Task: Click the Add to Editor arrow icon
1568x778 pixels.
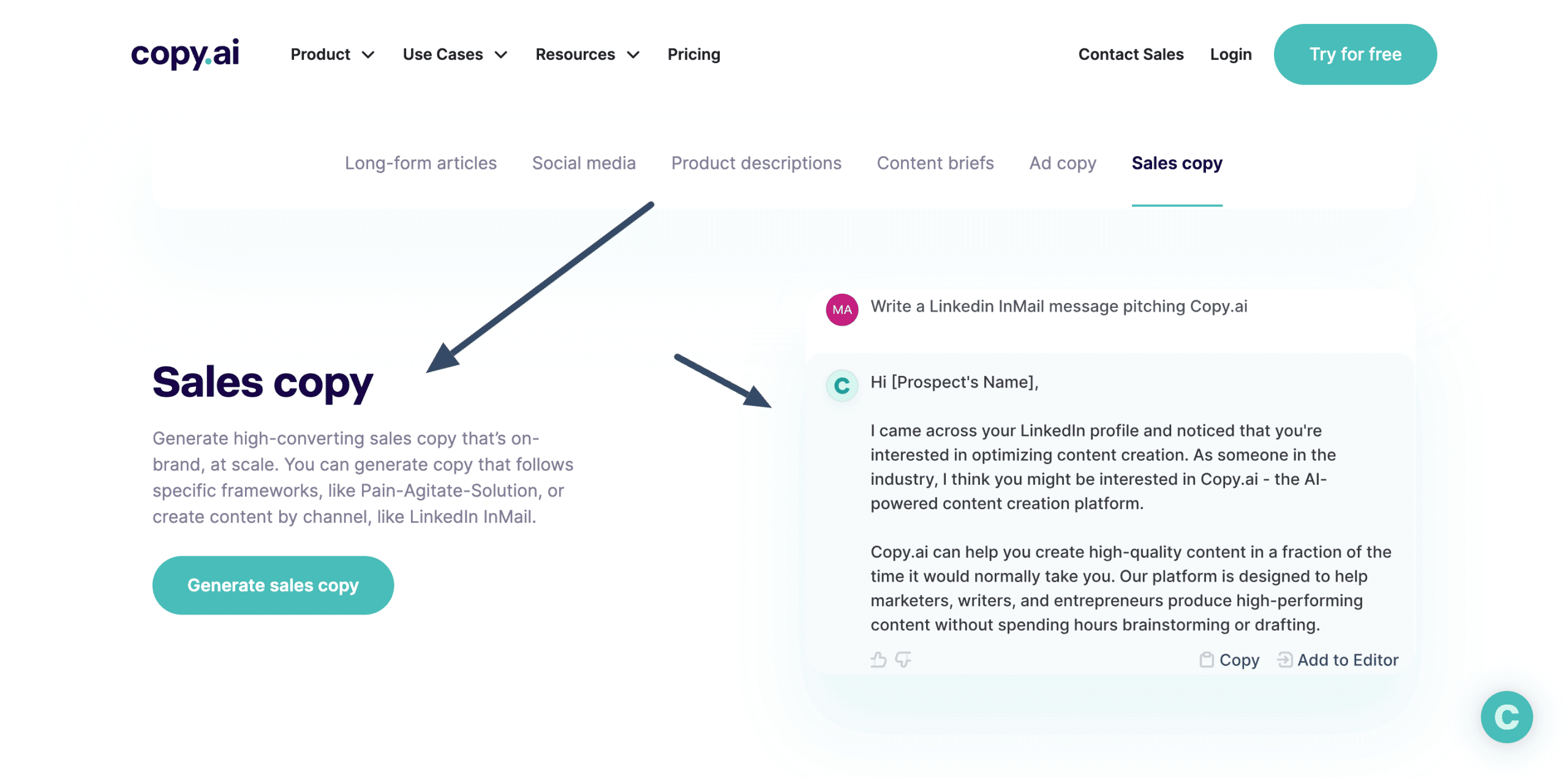Action: (1285, 659)
